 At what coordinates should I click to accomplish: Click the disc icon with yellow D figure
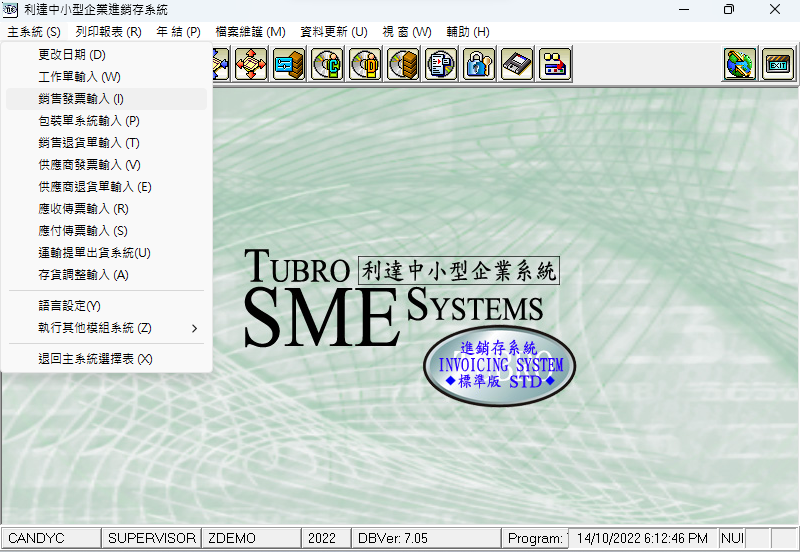point(365,64)
